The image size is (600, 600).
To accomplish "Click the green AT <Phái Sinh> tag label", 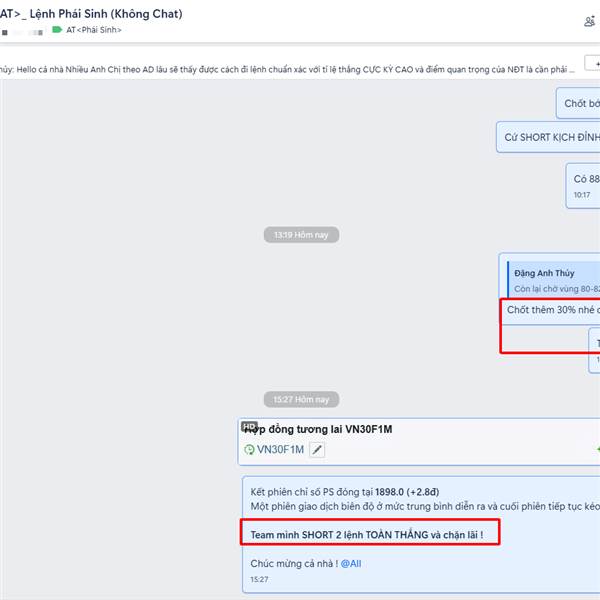I will pyautogui.click(x=87, y=30).
